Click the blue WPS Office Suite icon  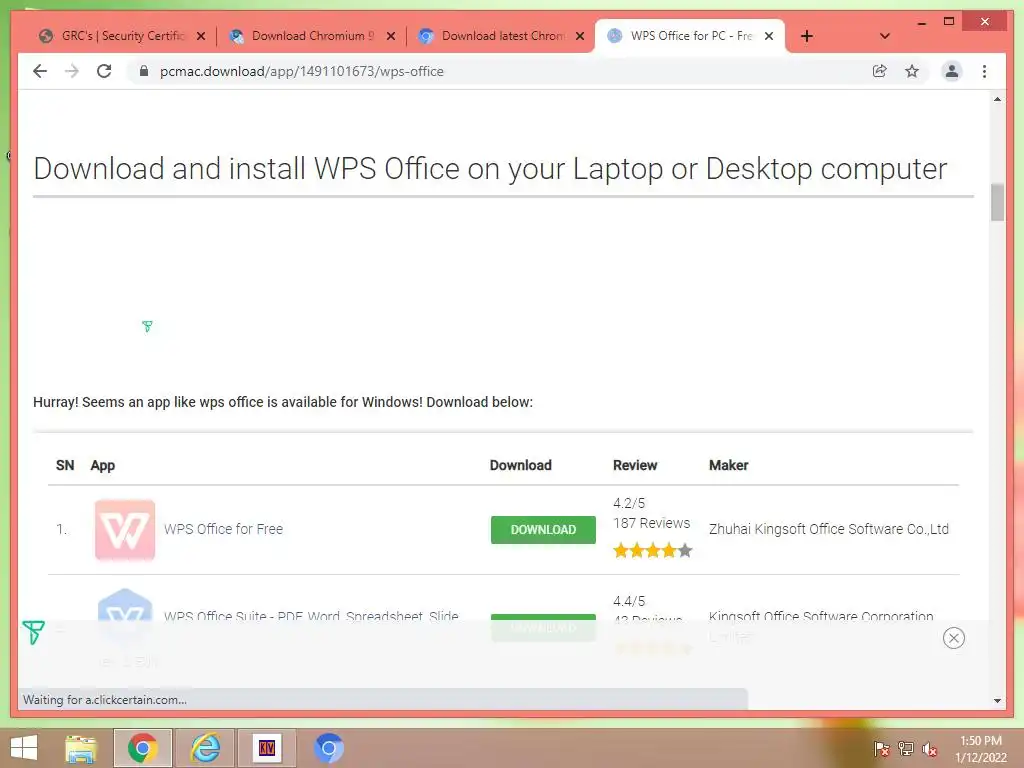pyautogui.click(x=125, y=614)
